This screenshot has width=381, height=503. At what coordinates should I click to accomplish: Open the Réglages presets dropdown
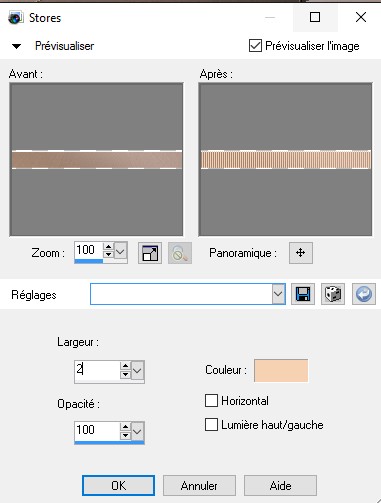tap(278, 294)
